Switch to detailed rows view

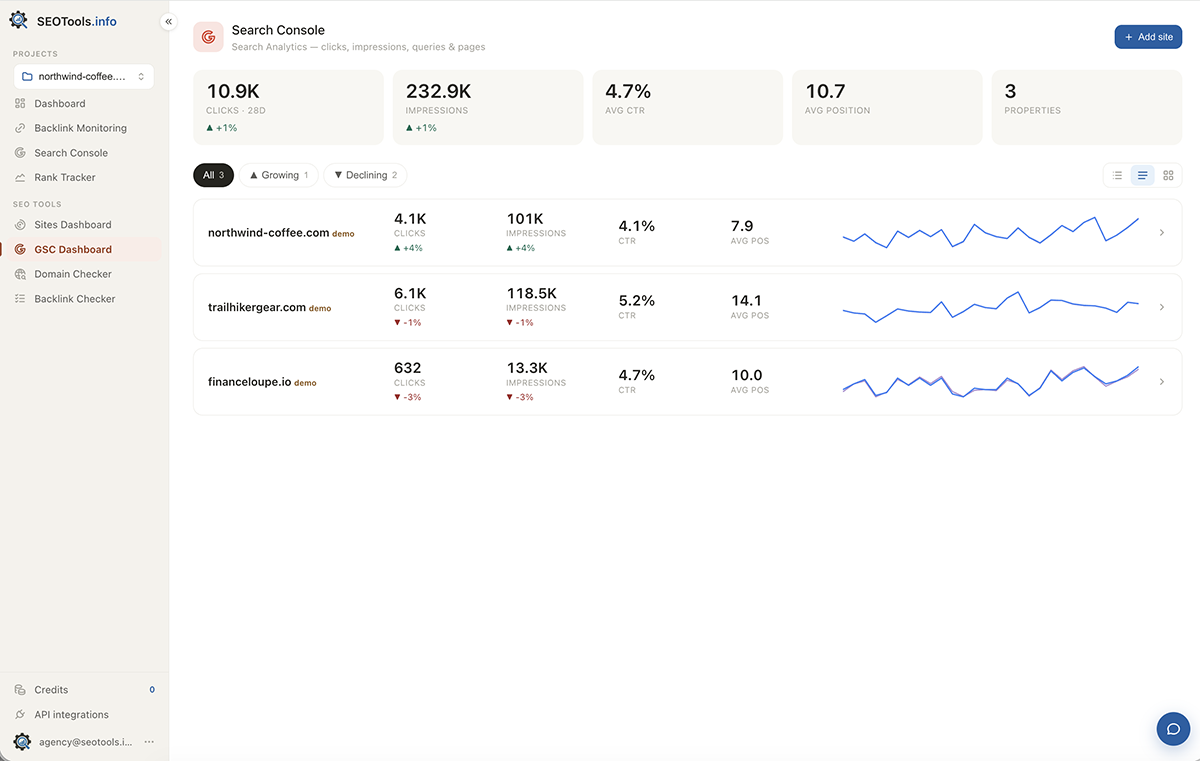tap(1142, 175)
